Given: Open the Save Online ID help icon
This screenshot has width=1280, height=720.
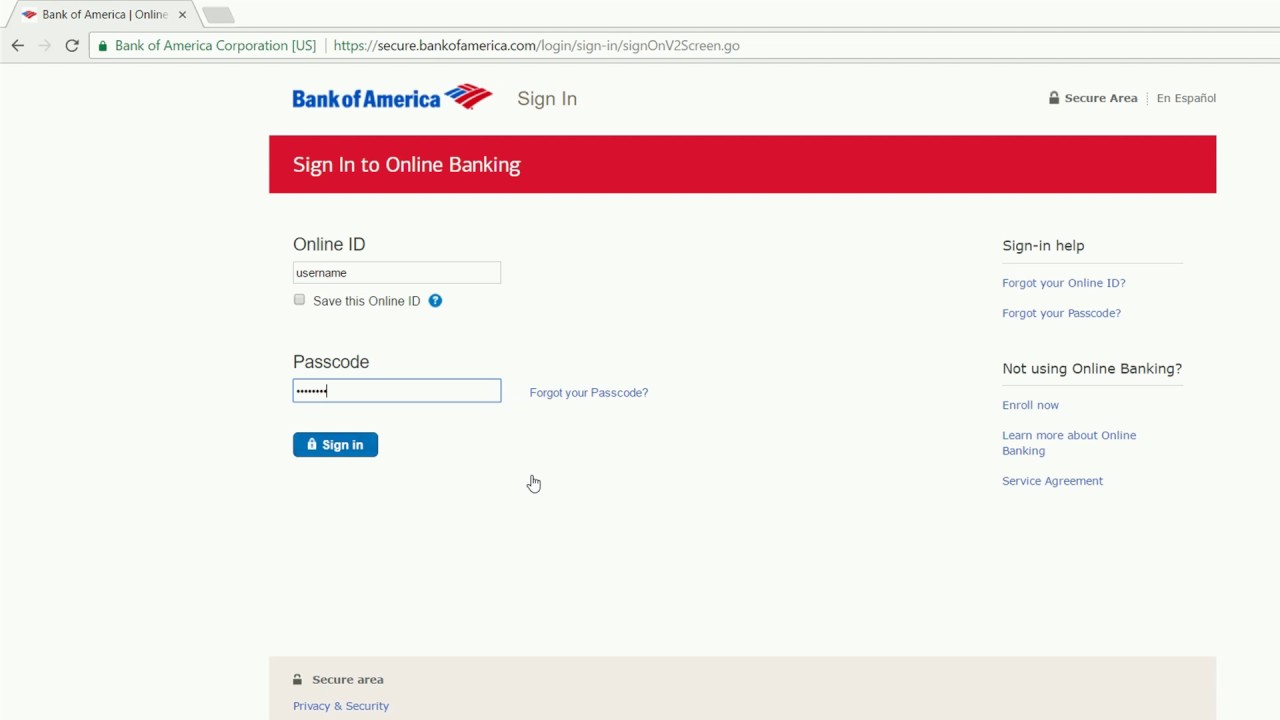Looking at the screenshot, I should click(435, 300).
